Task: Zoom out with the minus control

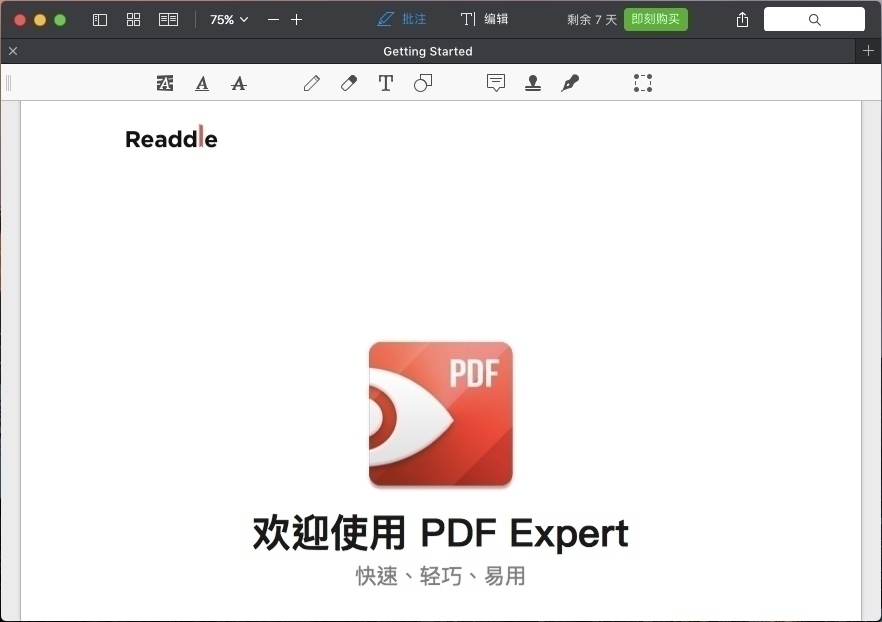Action: click(x=273, y=19)
